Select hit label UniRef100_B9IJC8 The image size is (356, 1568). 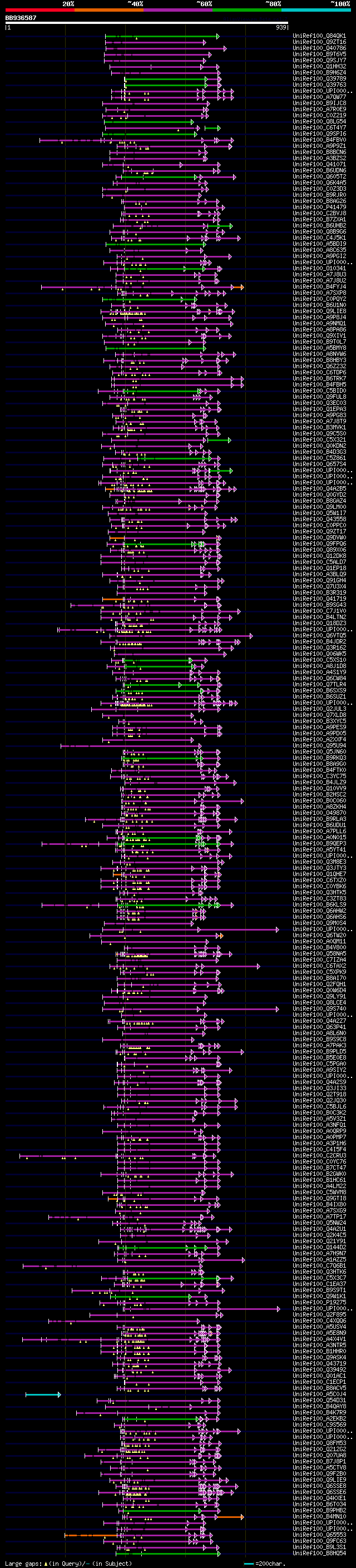(x=319, y=103)
